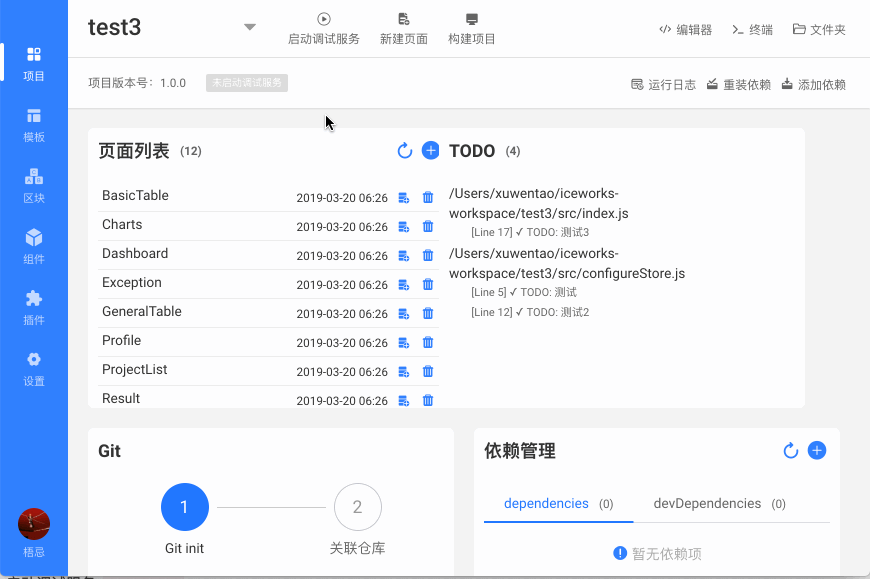Open the 插件 sidebar section
870x579 pixels.
click(34, 308)
